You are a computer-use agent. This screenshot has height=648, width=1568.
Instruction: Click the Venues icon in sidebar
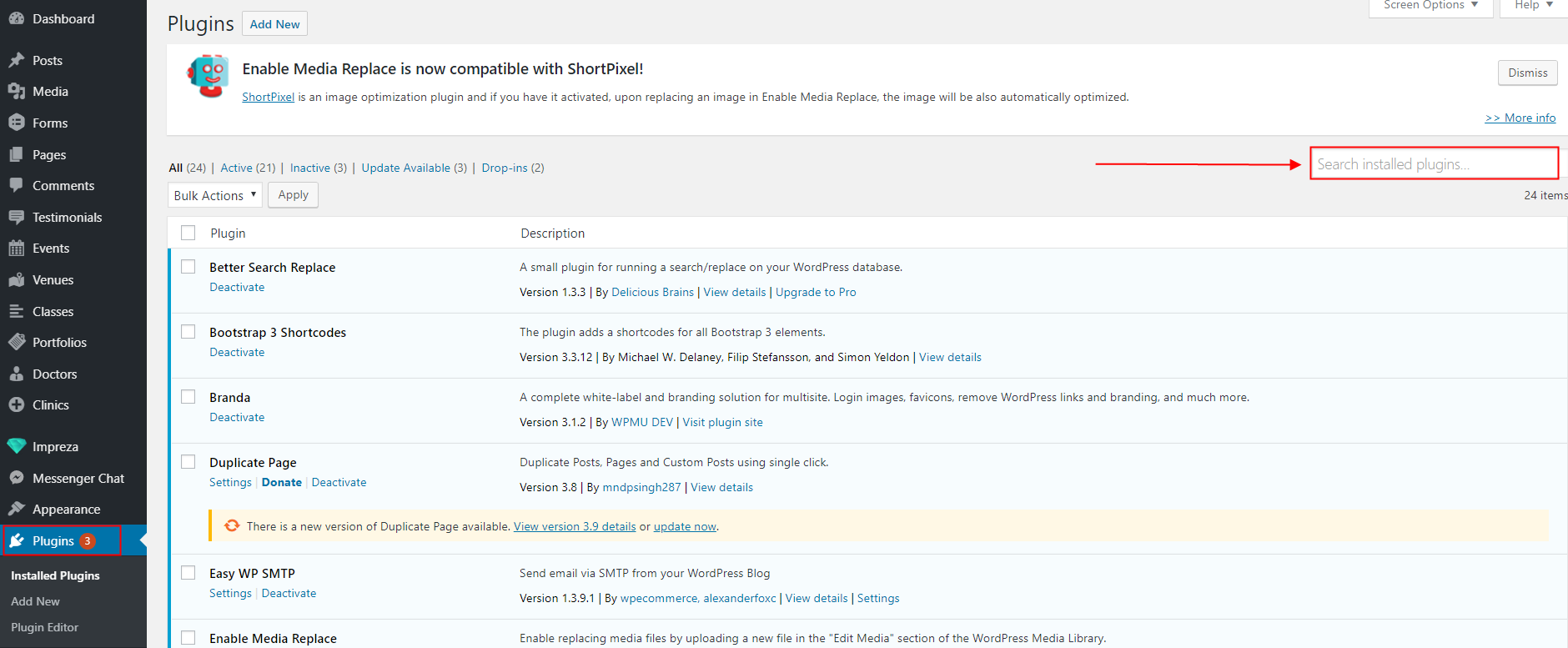(17, 279)
